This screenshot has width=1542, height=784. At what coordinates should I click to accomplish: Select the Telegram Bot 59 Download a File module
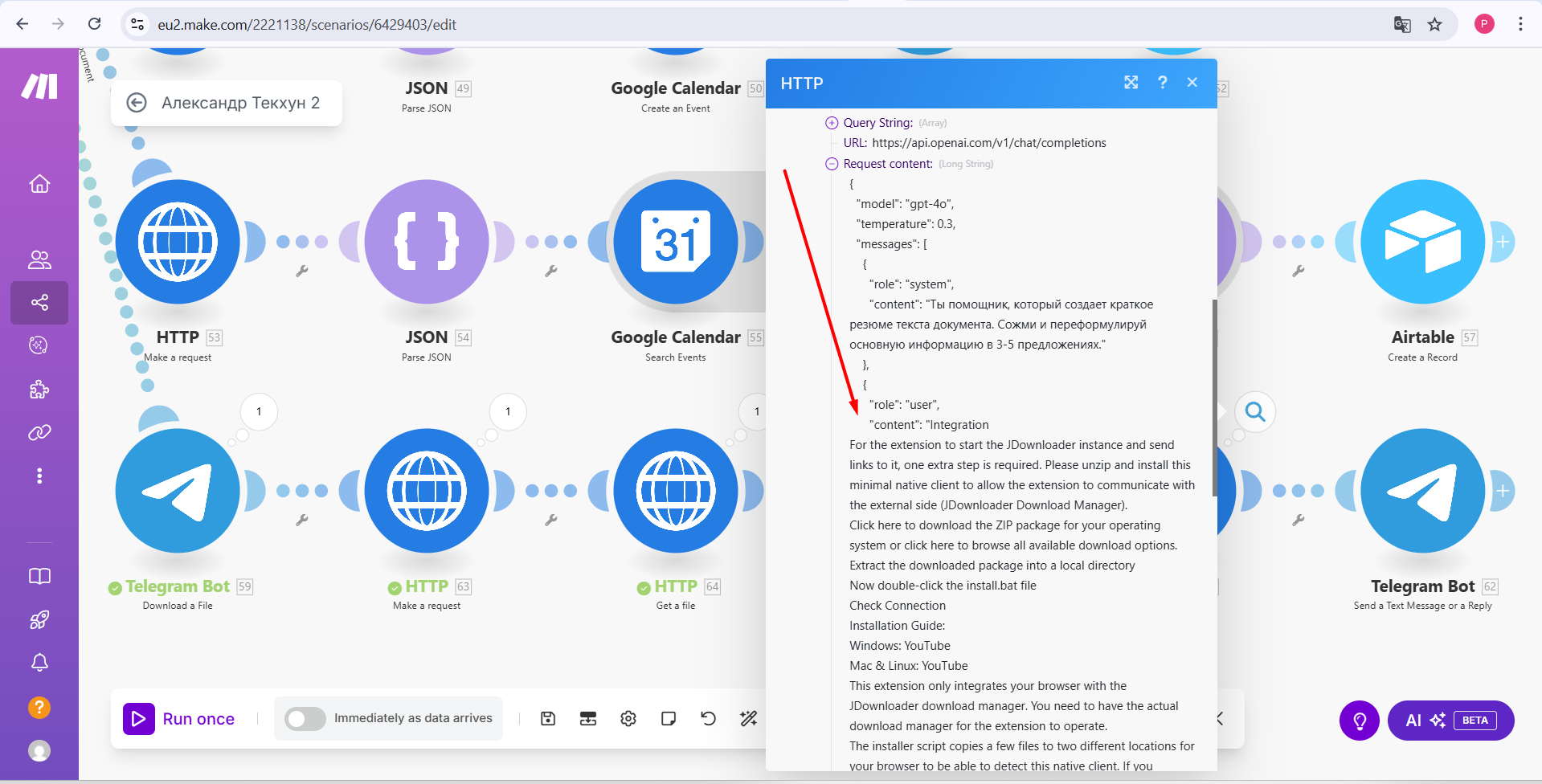pos(178,491)
